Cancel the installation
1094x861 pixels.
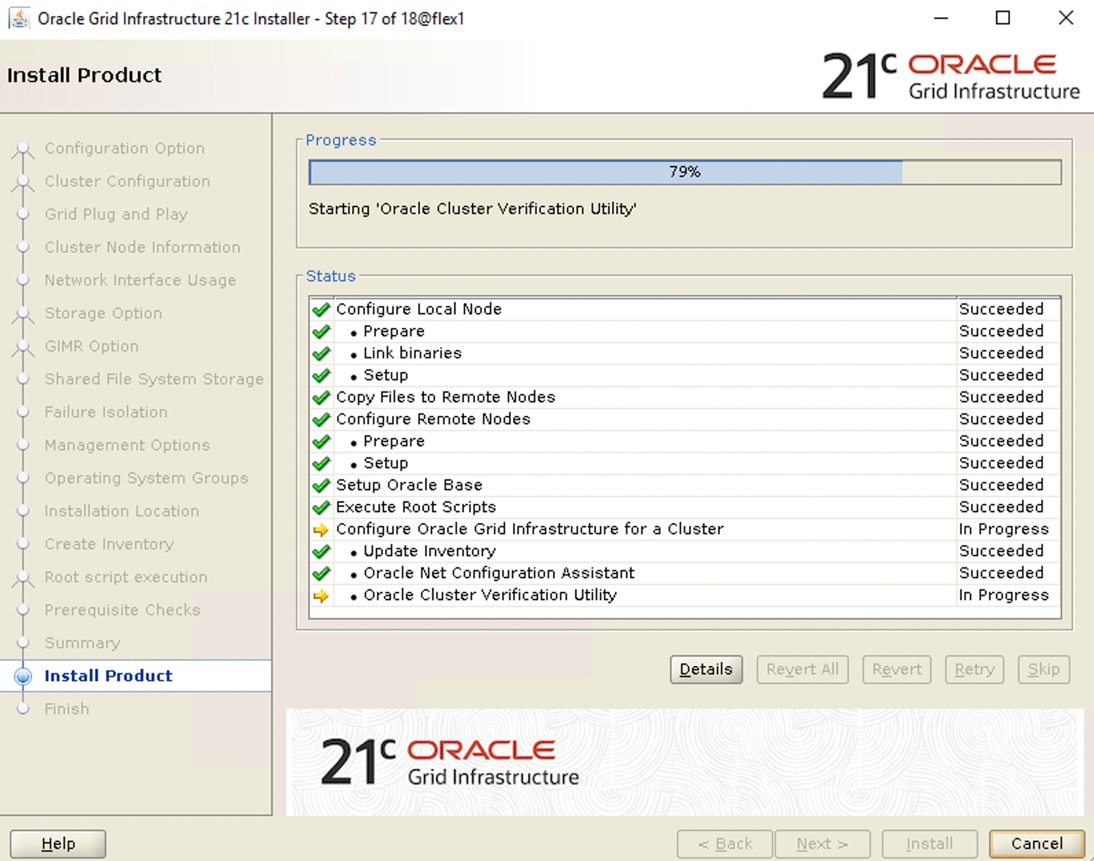tap(1037, 844)
